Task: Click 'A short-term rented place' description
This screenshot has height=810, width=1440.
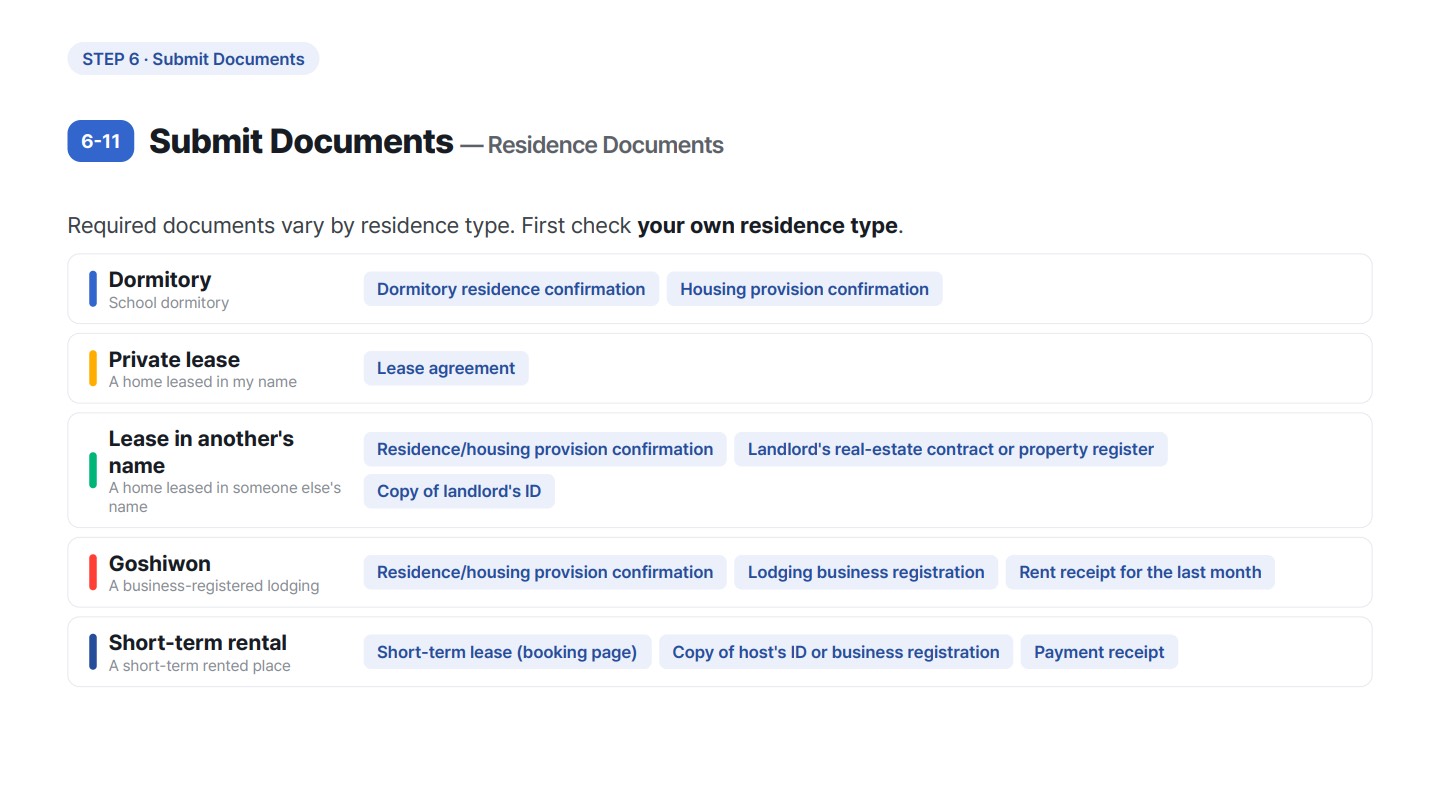Action: (x=200, y=666)
